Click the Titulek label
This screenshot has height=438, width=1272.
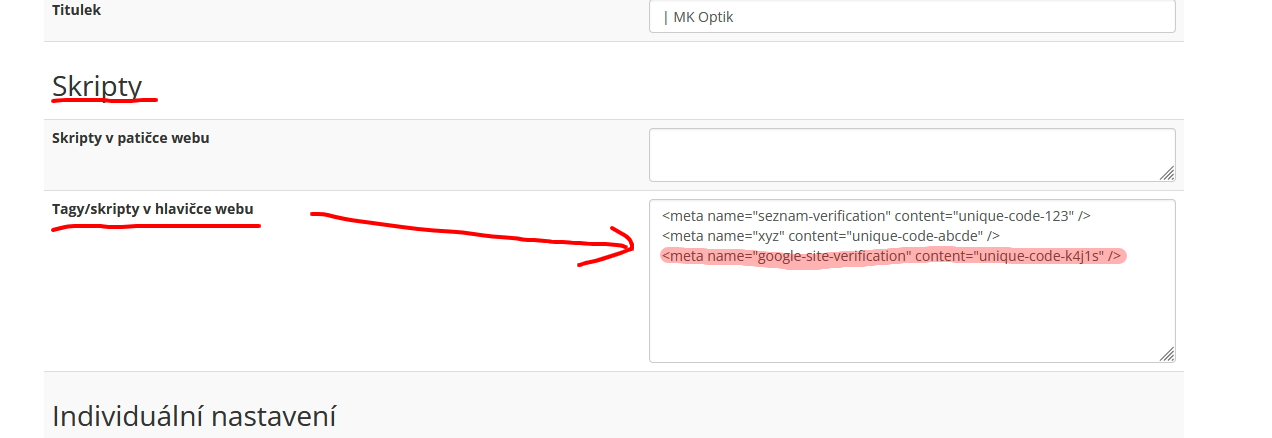tap(76, 10)
